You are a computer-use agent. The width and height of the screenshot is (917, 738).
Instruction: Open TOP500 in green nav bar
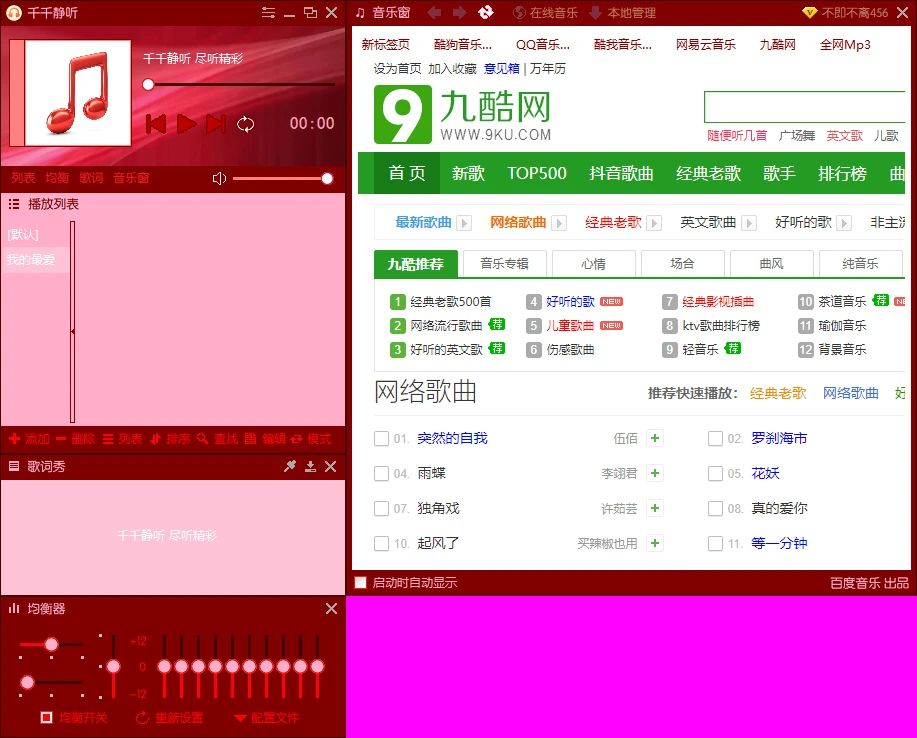click(x=537, y=173)
